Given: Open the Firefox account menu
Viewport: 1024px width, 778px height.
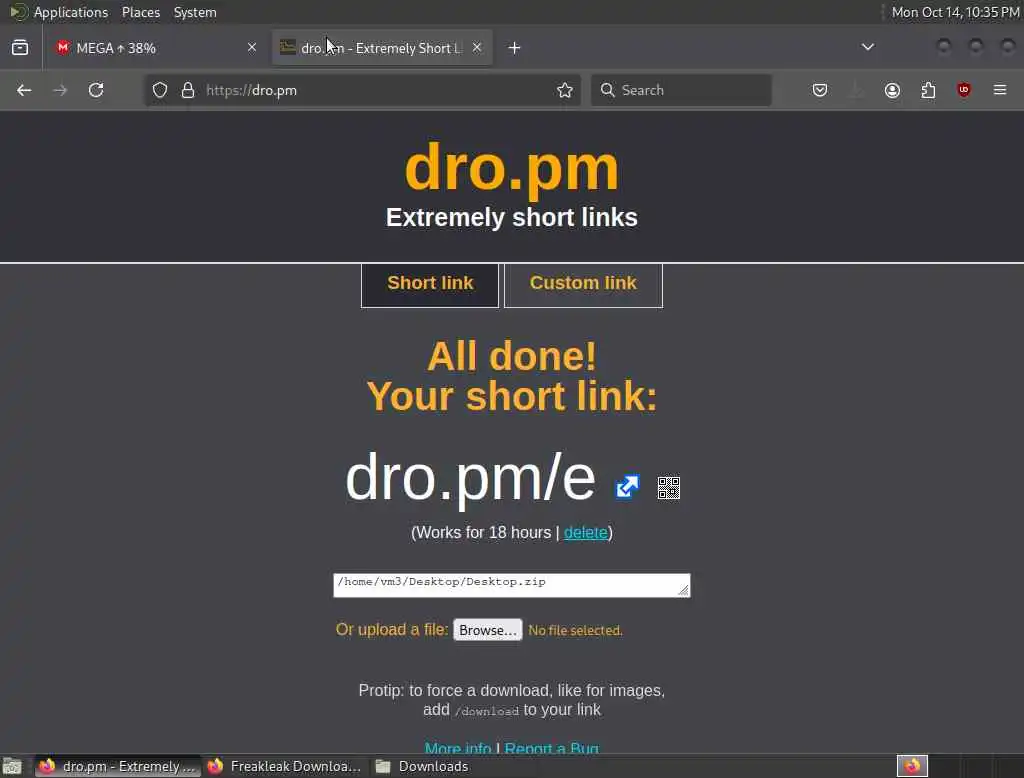Looking at the screenshot, I should (x=892, y=90).
